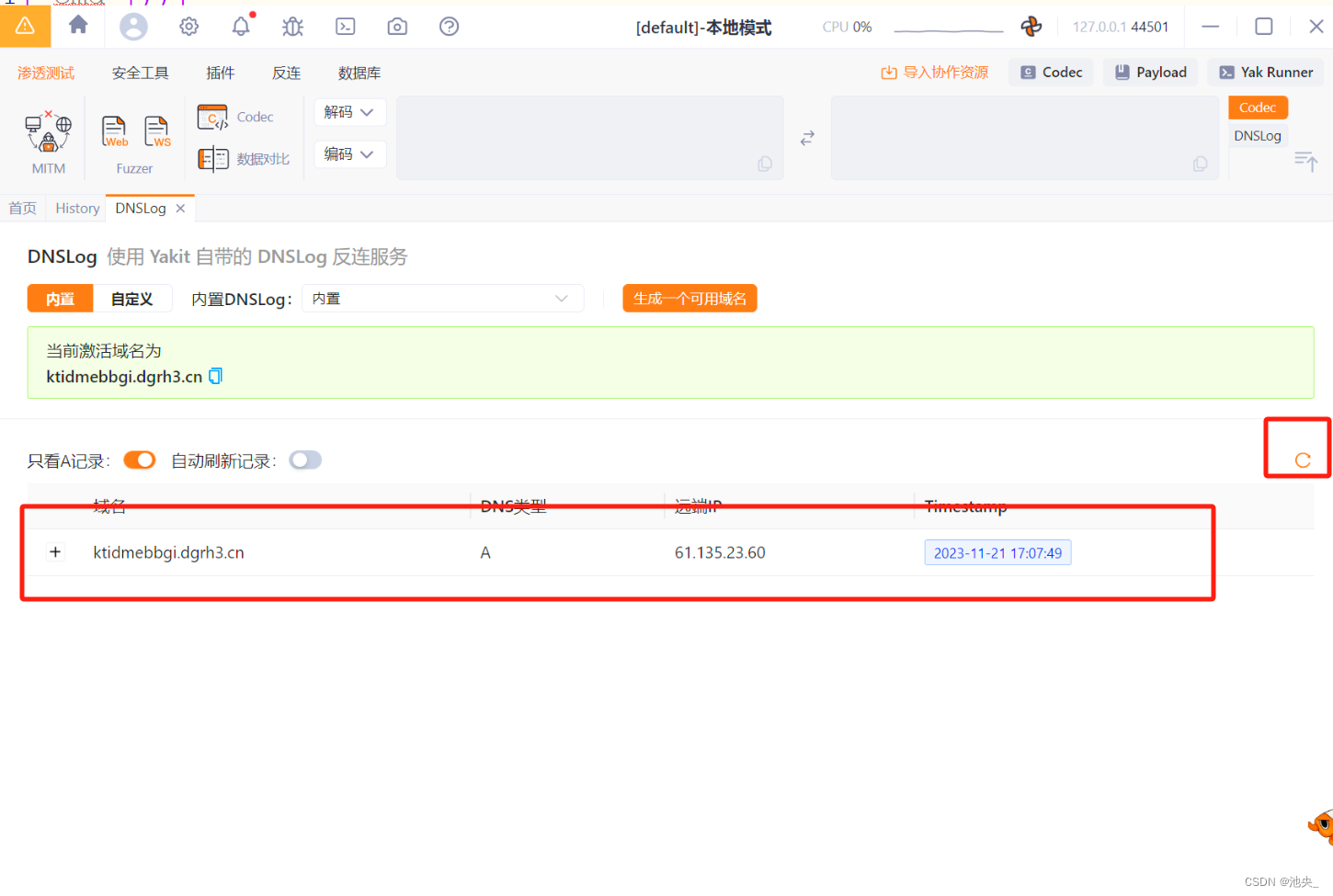The image size is (1333, 896).
Task: Swap codec input and output
Action: [807, 138]
